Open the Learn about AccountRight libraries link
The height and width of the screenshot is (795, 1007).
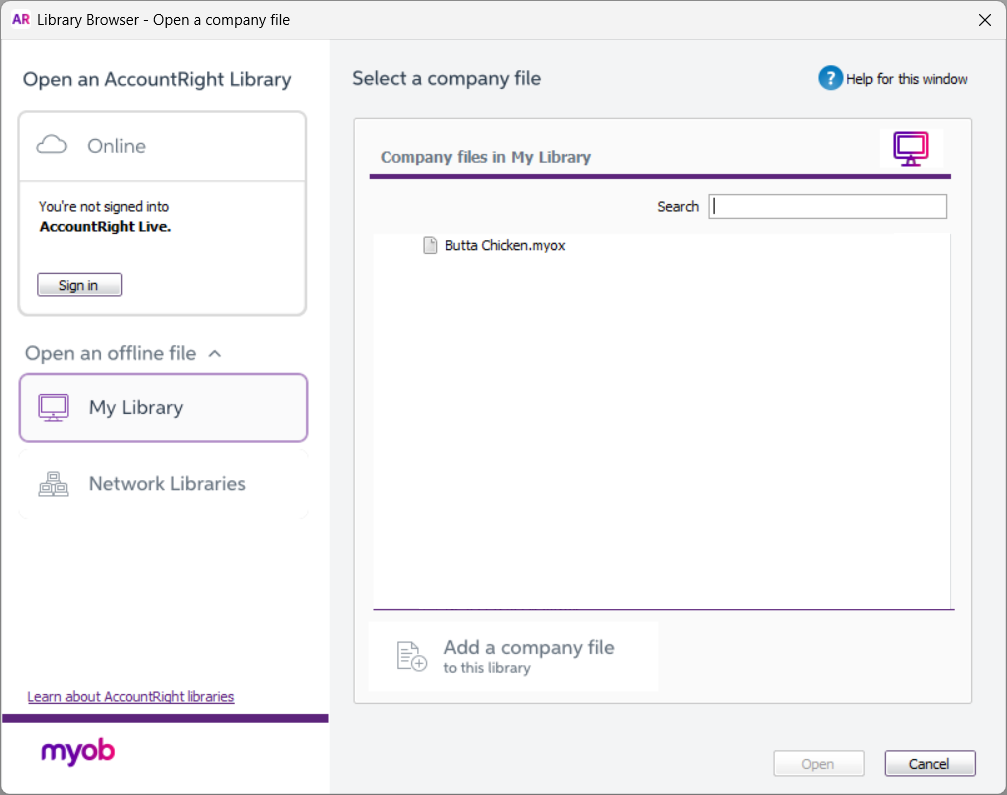point(130,696)
